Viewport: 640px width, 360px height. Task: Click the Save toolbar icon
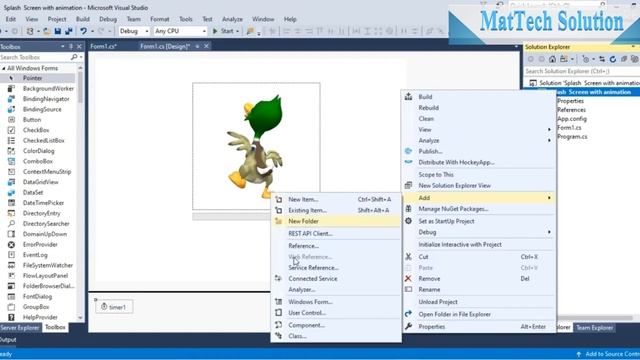[58, 31]
